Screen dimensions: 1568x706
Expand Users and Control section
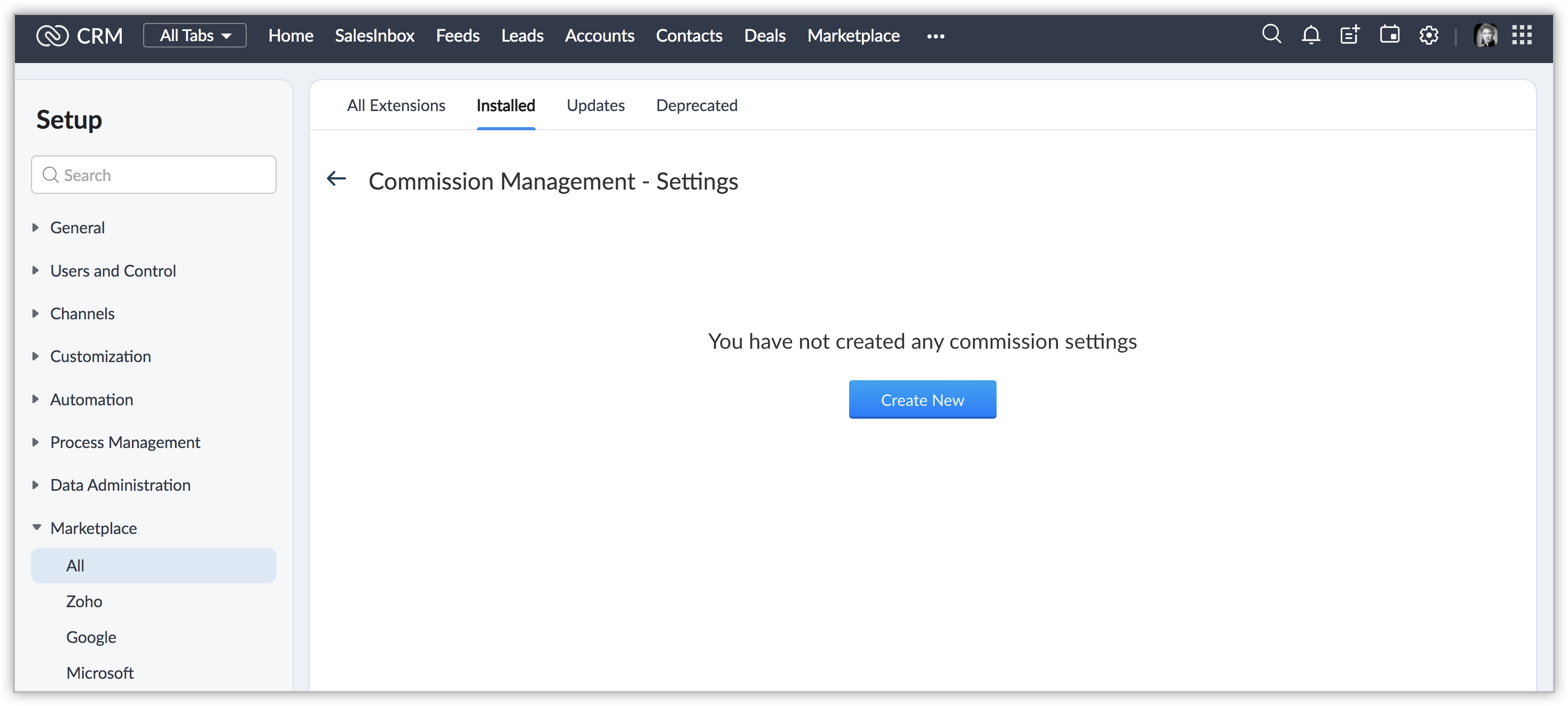point(113,271)
